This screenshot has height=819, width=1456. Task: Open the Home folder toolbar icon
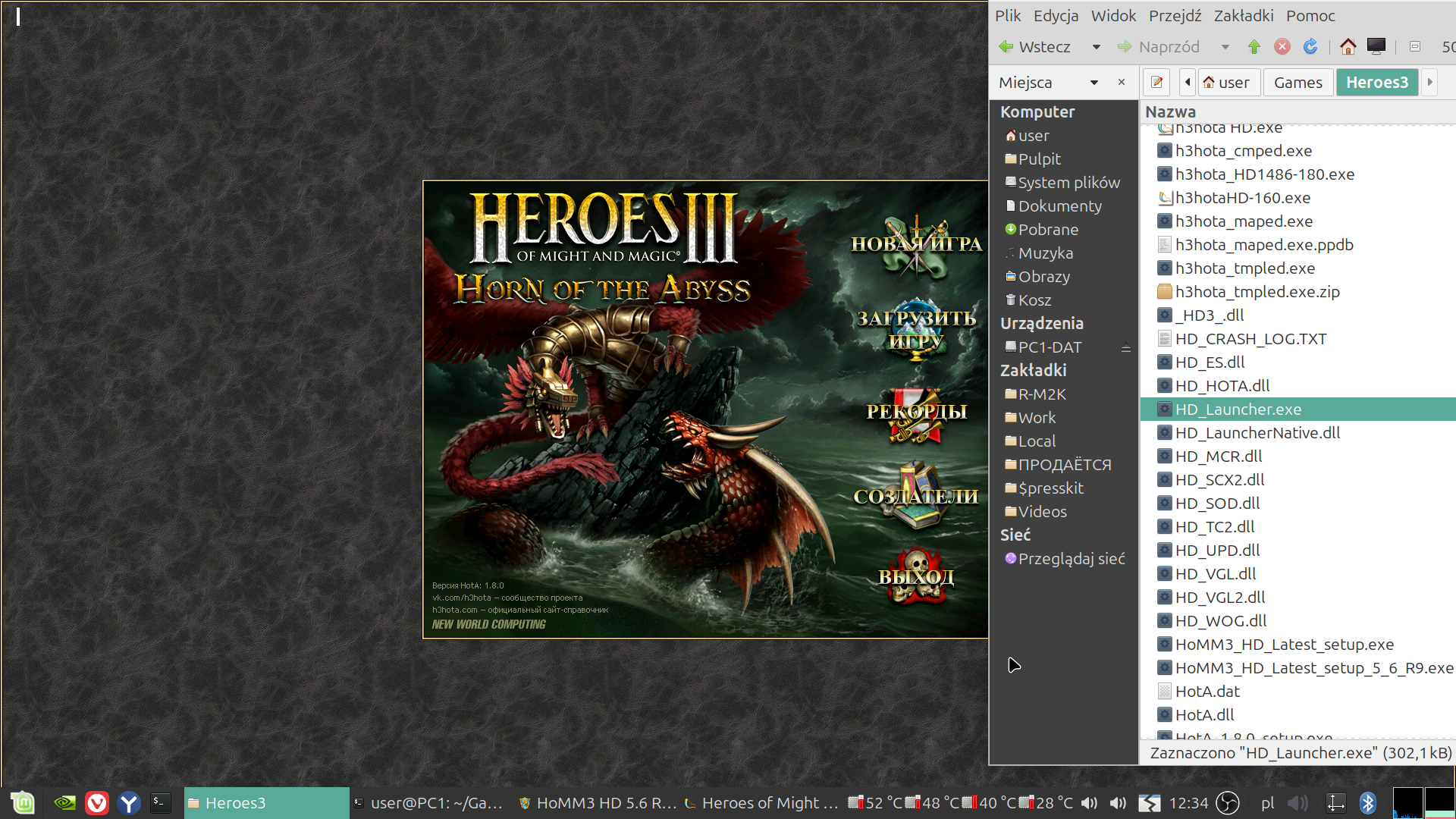tap(1348, 47)
